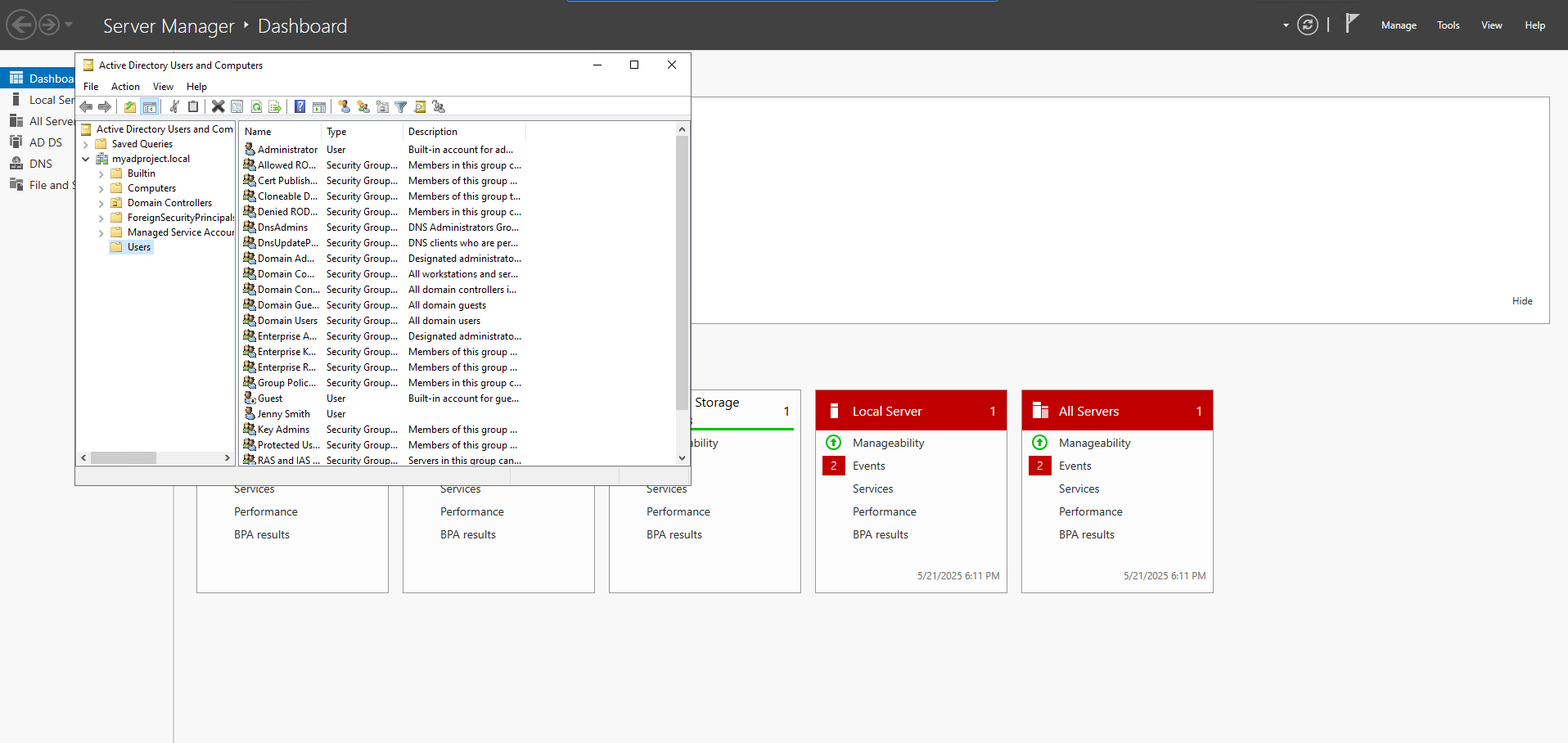Image resolution: width=1568 pixels, height=743 pixels.
Task: Open the Help menu in ADUC
Action: tap(196, 87)
